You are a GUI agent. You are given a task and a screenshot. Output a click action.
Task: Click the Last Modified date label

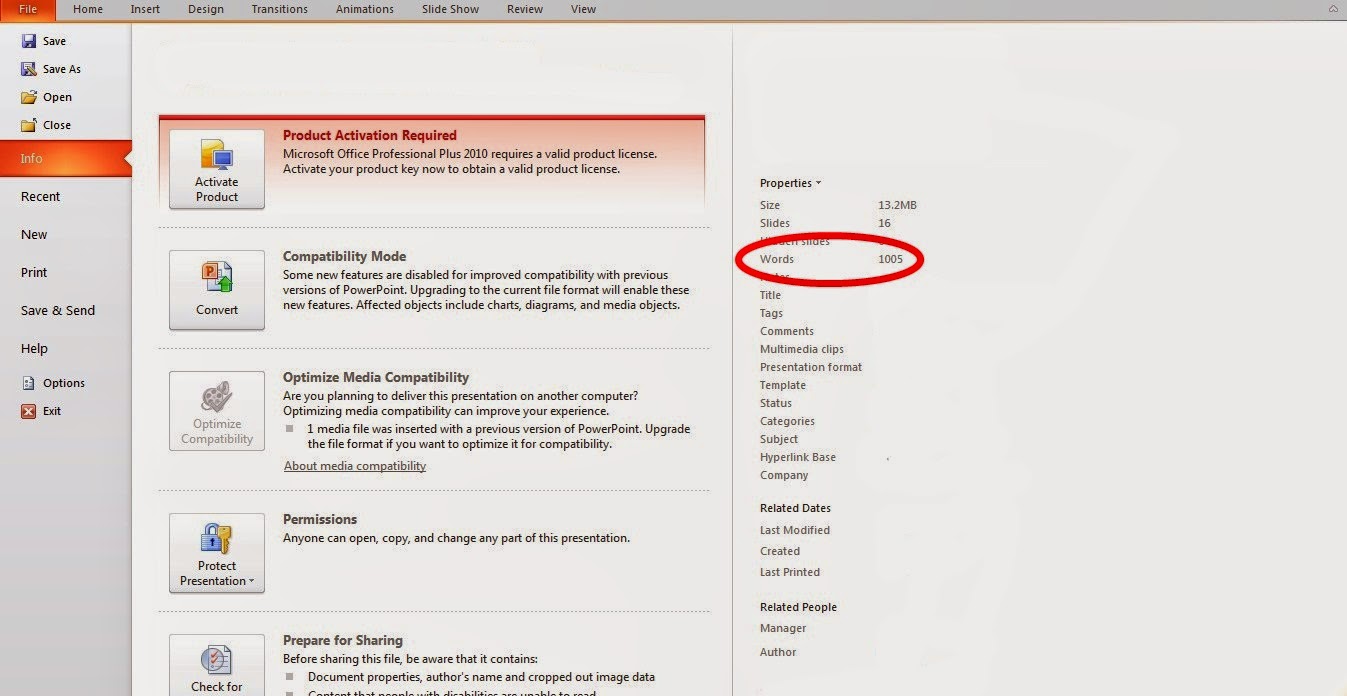(x=795, y=530)
